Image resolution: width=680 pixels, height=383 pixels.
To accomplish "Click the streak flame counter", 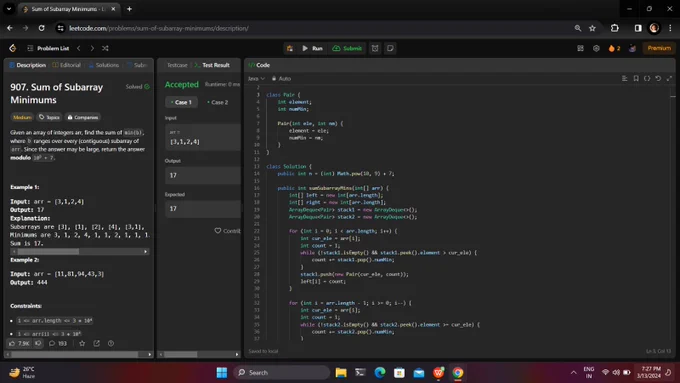I will tap(614, 48).
